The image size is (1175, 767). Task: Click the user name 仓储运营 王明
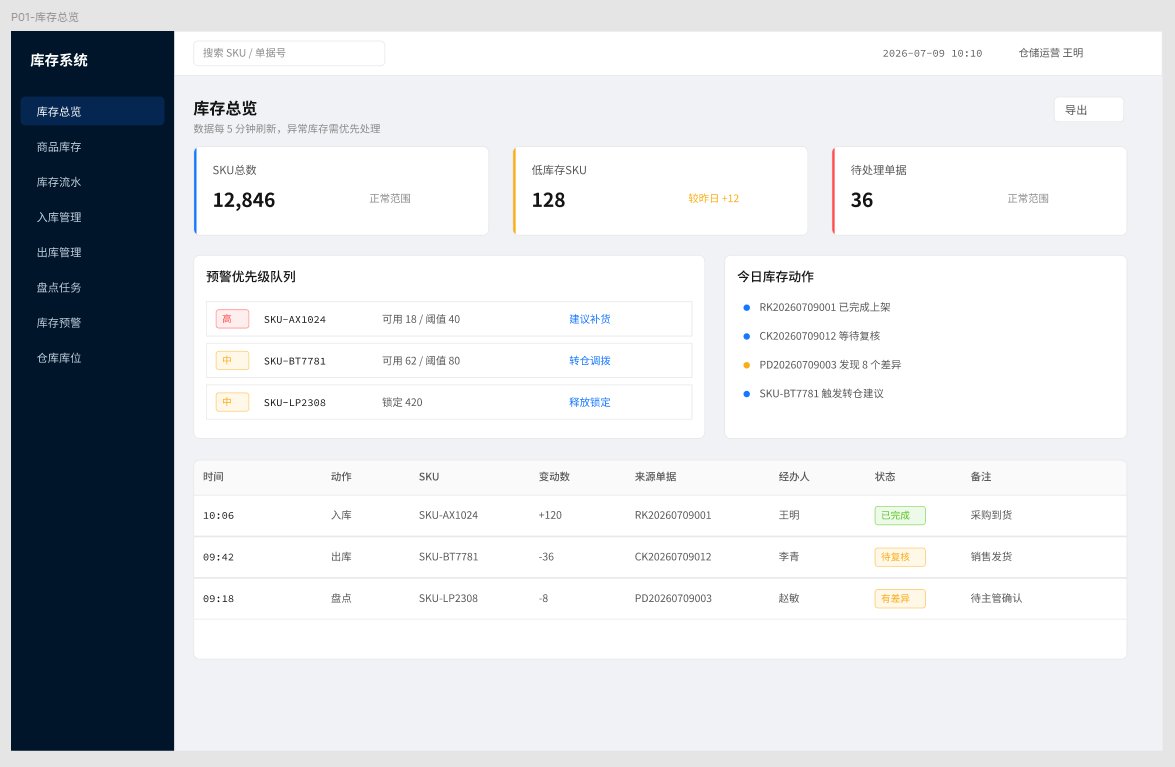tap(1051, 53)
